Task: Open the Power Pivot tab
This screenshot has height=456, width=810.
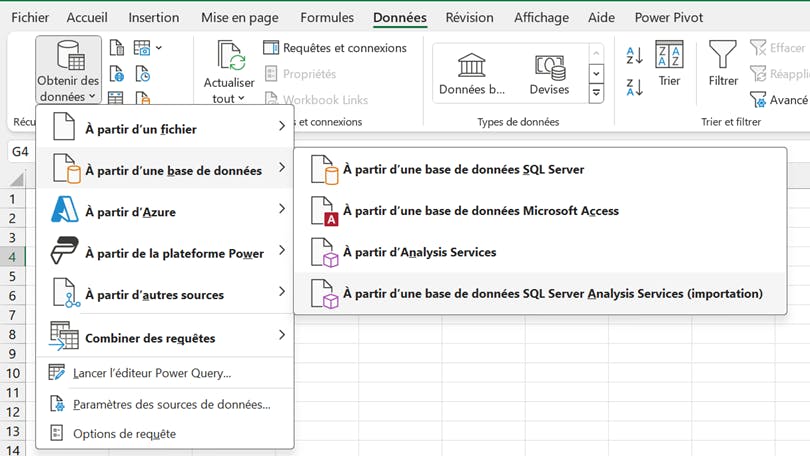Action: 668,18
